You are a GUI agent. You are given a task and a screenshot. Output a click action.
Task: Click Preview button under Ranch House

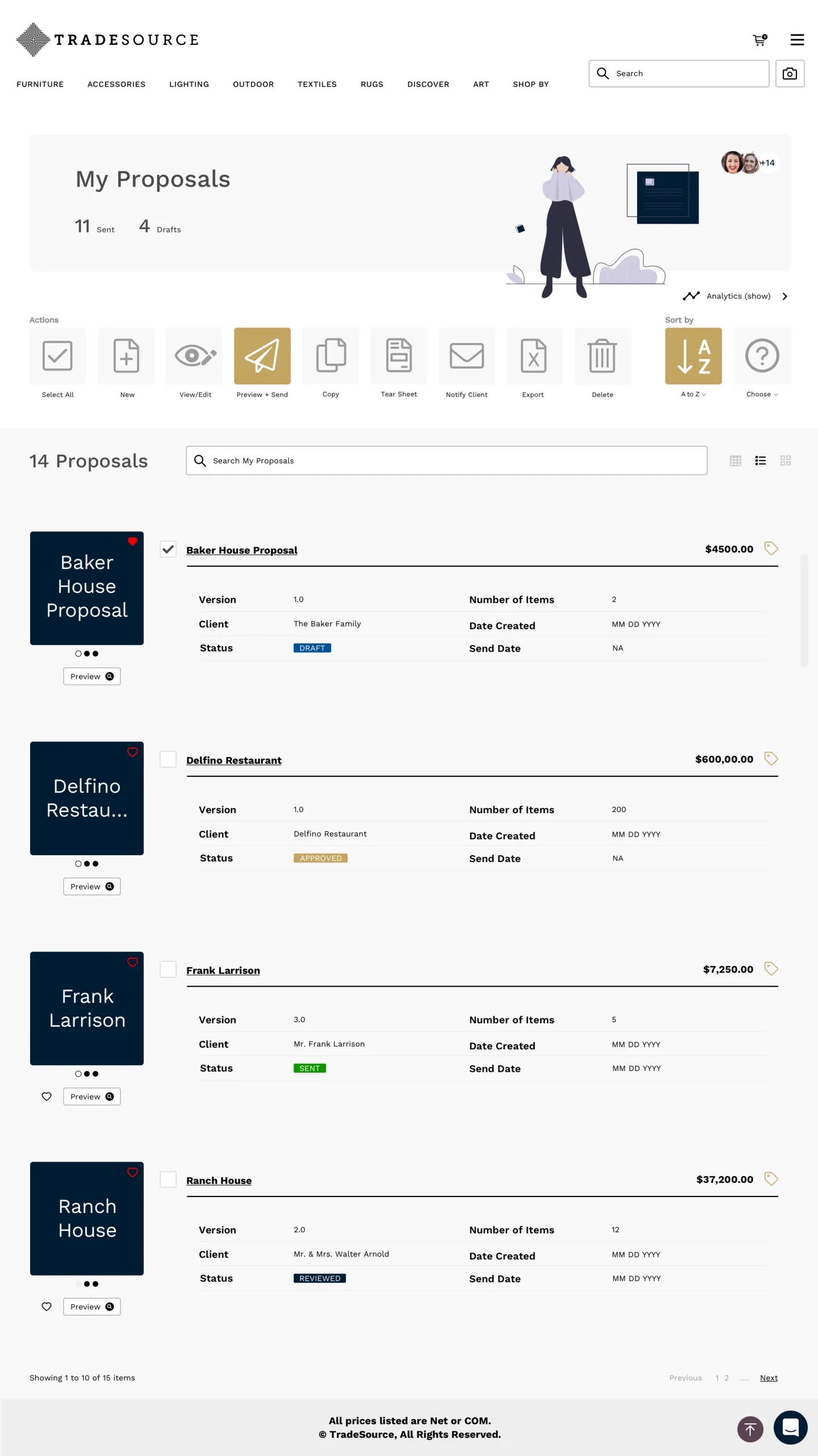(92, 1307)
